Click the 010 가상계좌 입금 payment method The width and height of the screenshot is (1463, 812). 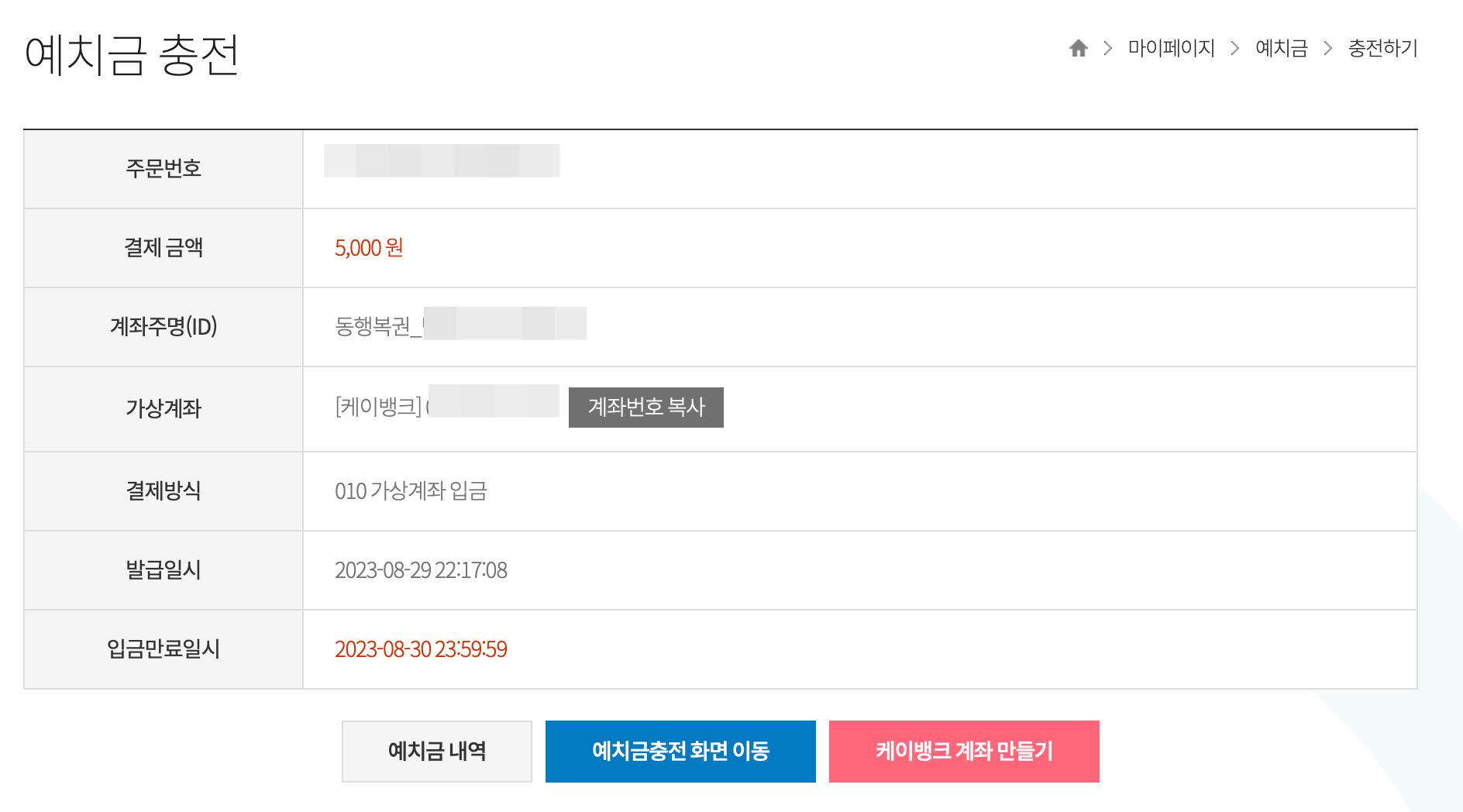click(411, 491)
